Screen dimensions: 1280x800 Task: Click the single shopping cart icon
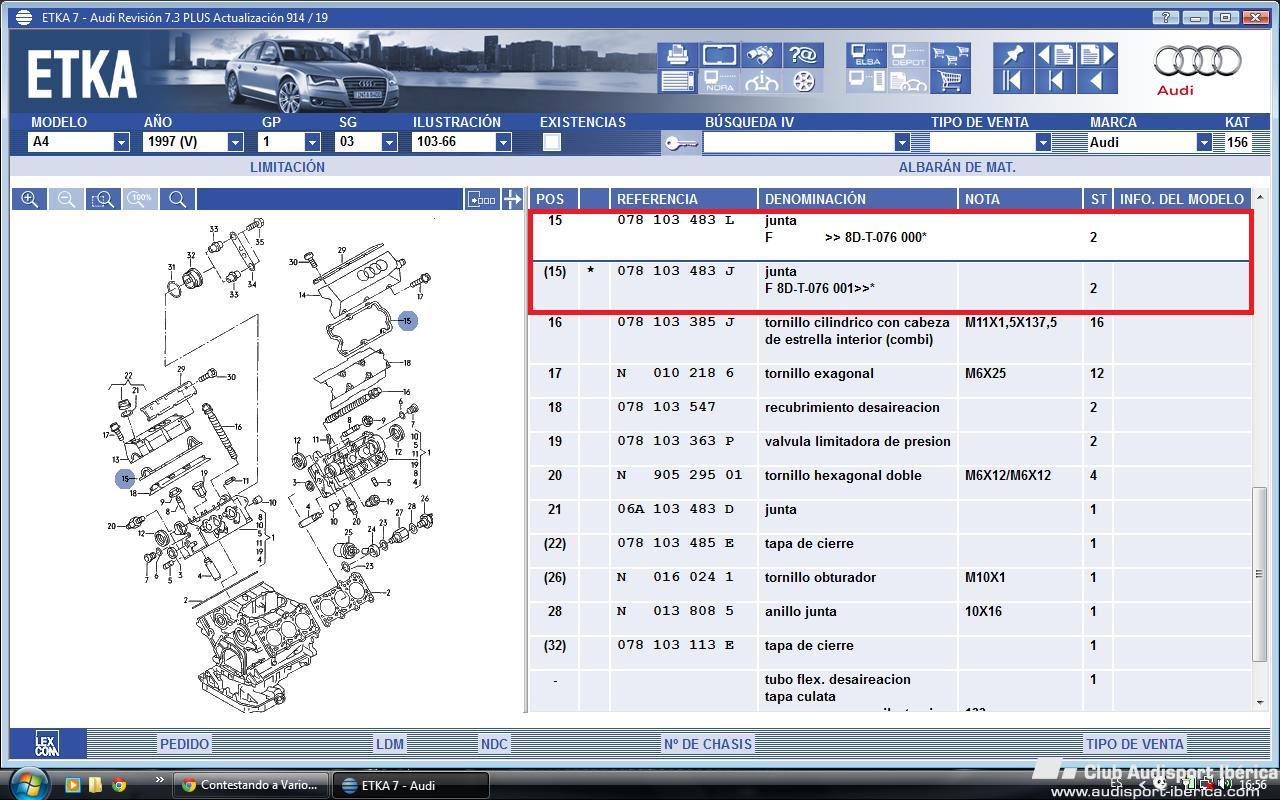[x=950, y=81]
